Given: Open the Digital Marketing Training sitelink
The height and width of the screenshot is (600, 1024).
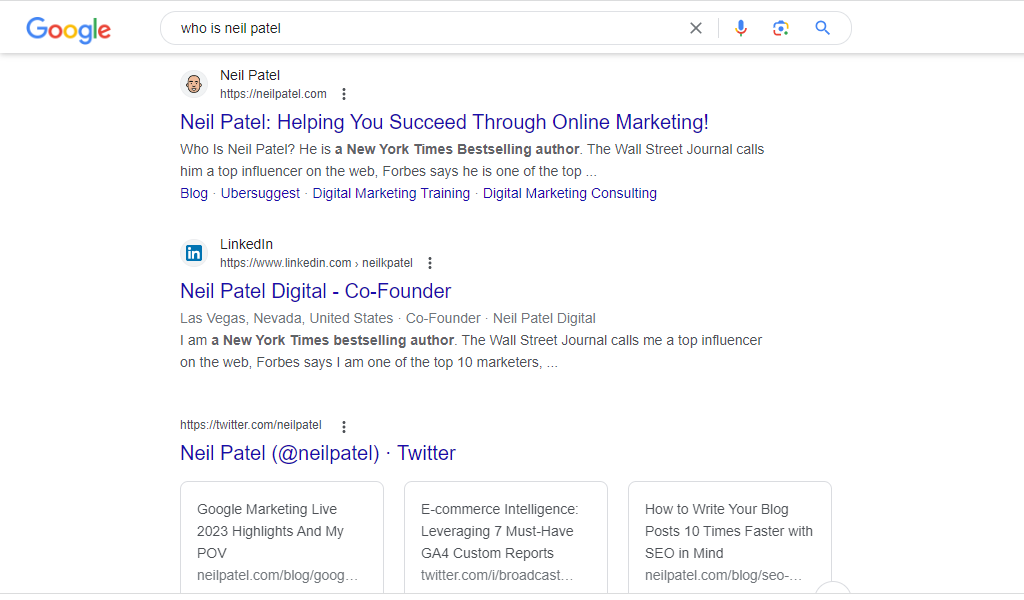Looking at the screenshot, I should pos(391,193).
